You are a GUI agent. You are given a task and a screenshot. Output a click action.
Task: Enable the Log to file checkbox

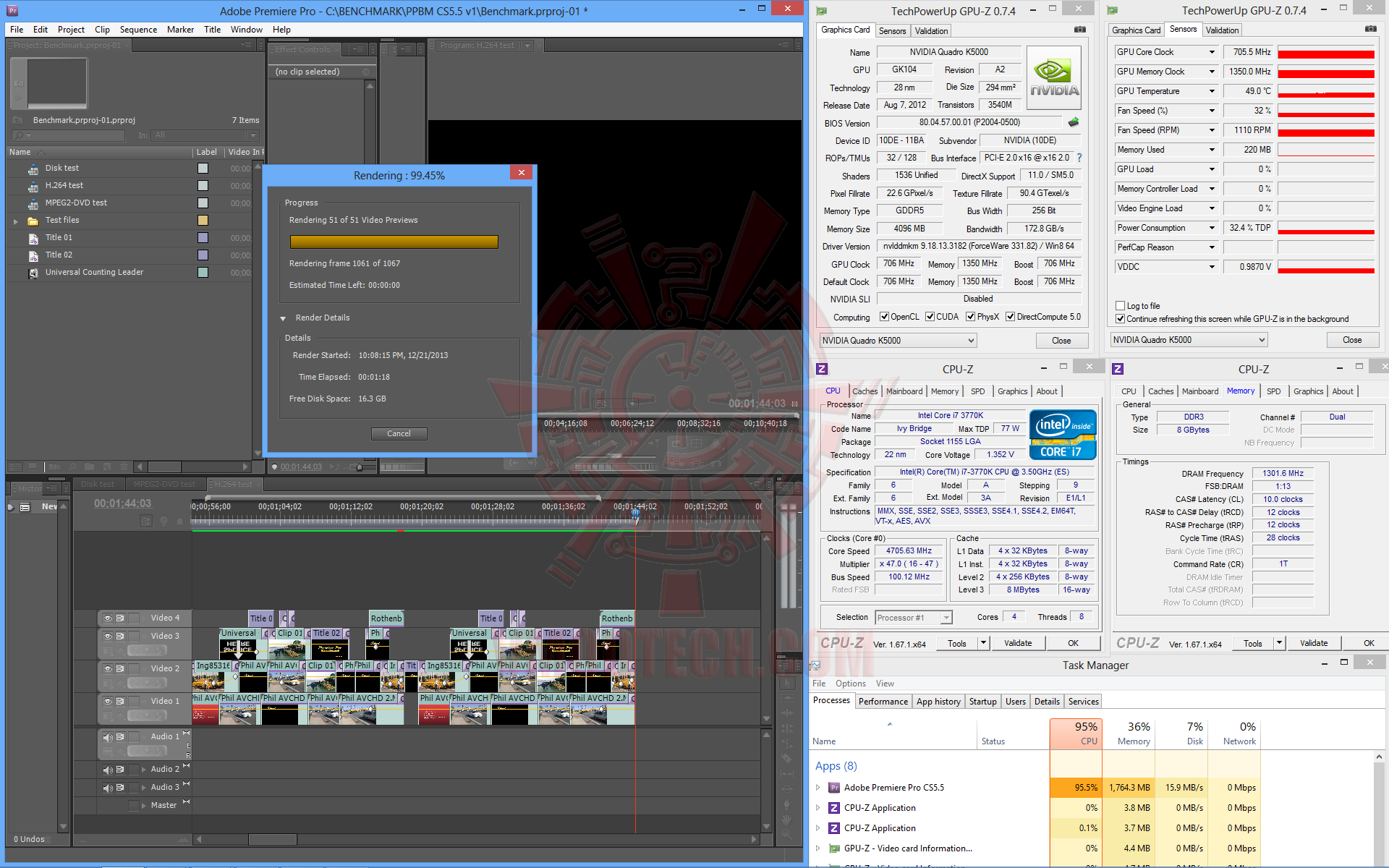(x=1121, y=306)
